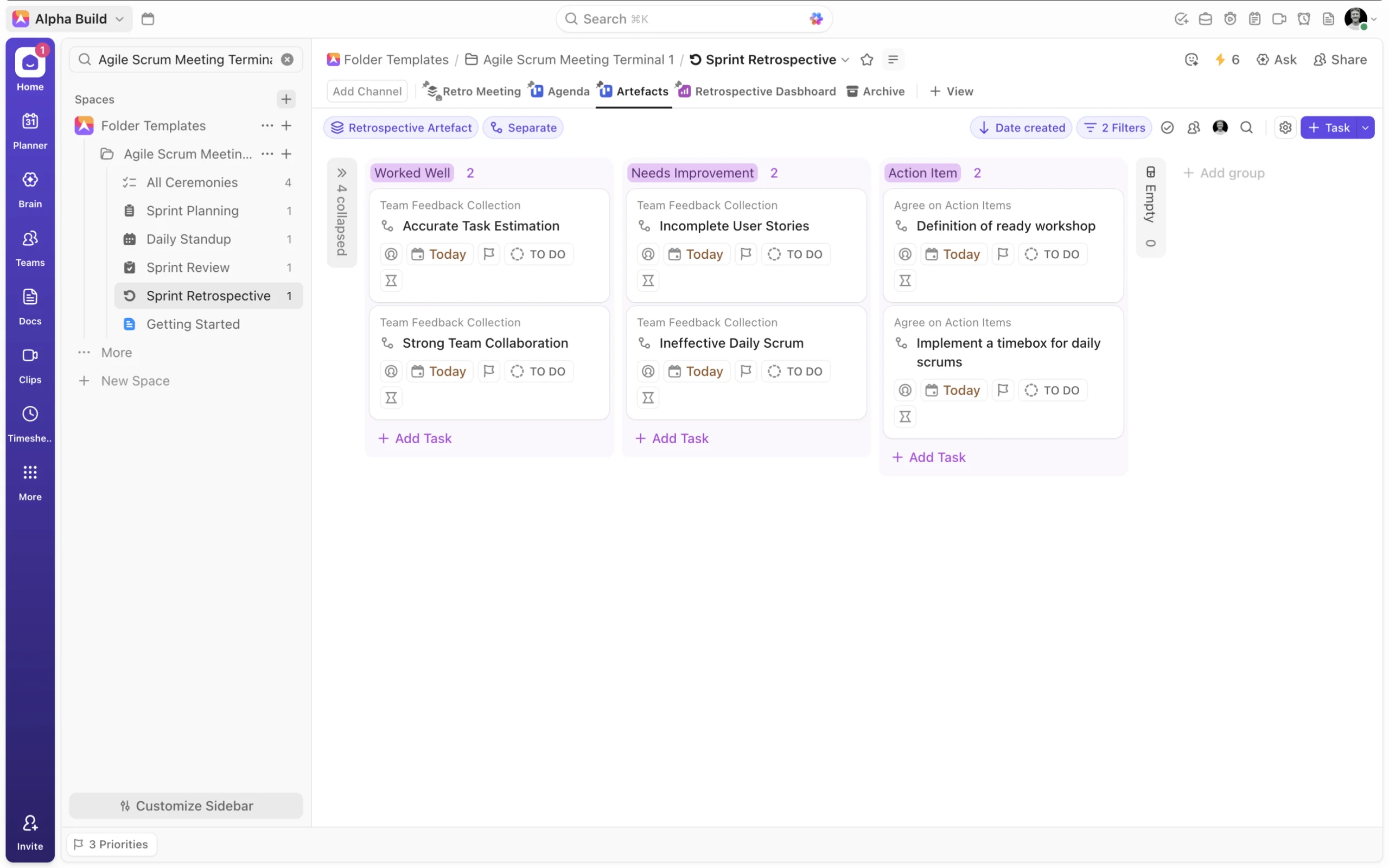
Task: Click assignee icon on Definition of ready workshop
Action: (x=904, y=254)
